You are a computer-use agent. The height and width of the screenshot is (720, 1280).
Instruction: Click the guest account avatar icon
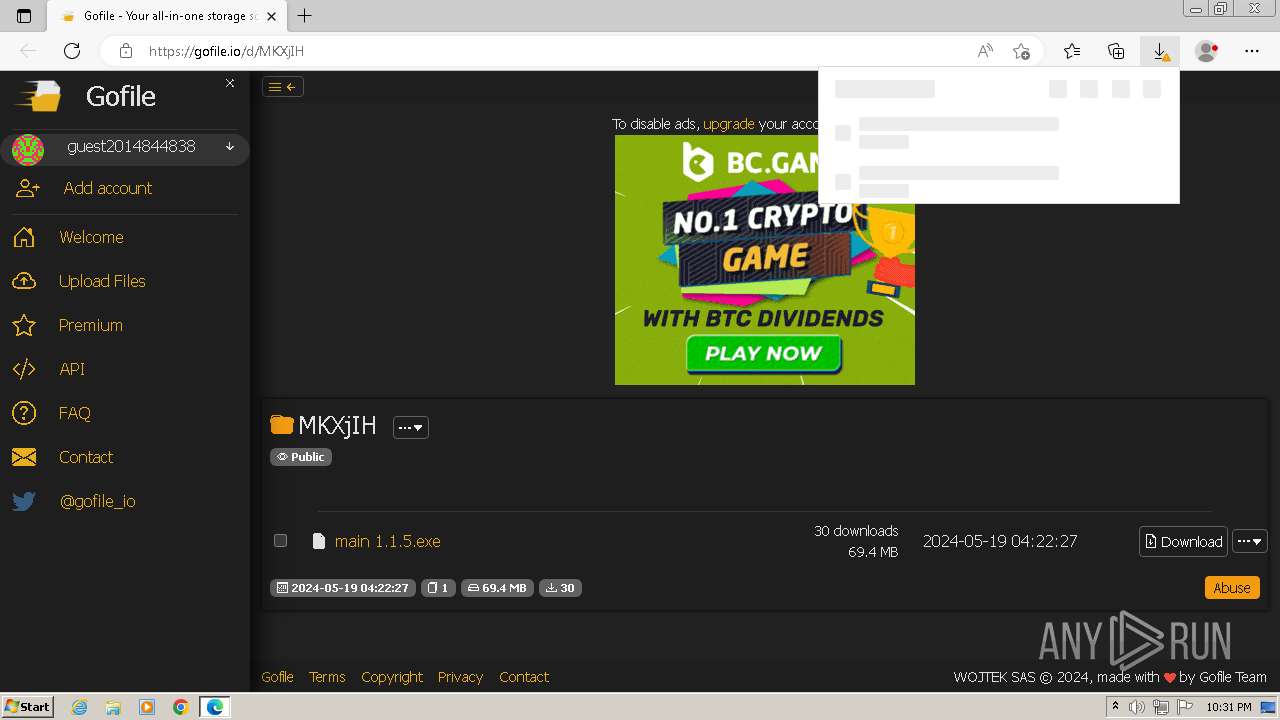click(x=28, y=150)
